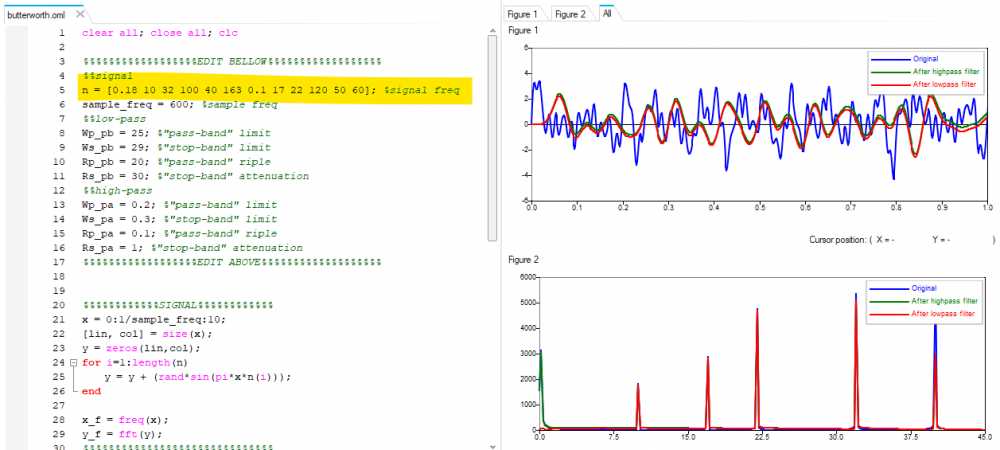Switch to the Figure 2 tab
1000x450 pixels.
click(x=570, y=14)
